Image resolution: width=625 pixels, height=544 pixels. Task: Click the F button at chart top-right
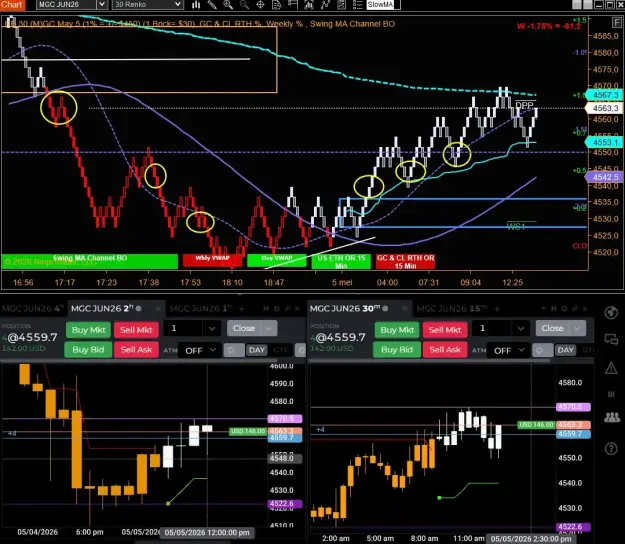pos(616,22)
